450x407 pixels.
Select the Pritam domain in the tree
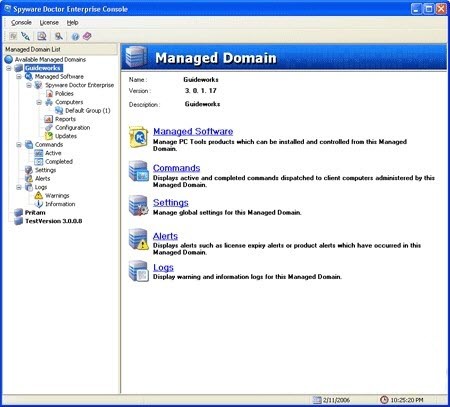tap(35, 213)
